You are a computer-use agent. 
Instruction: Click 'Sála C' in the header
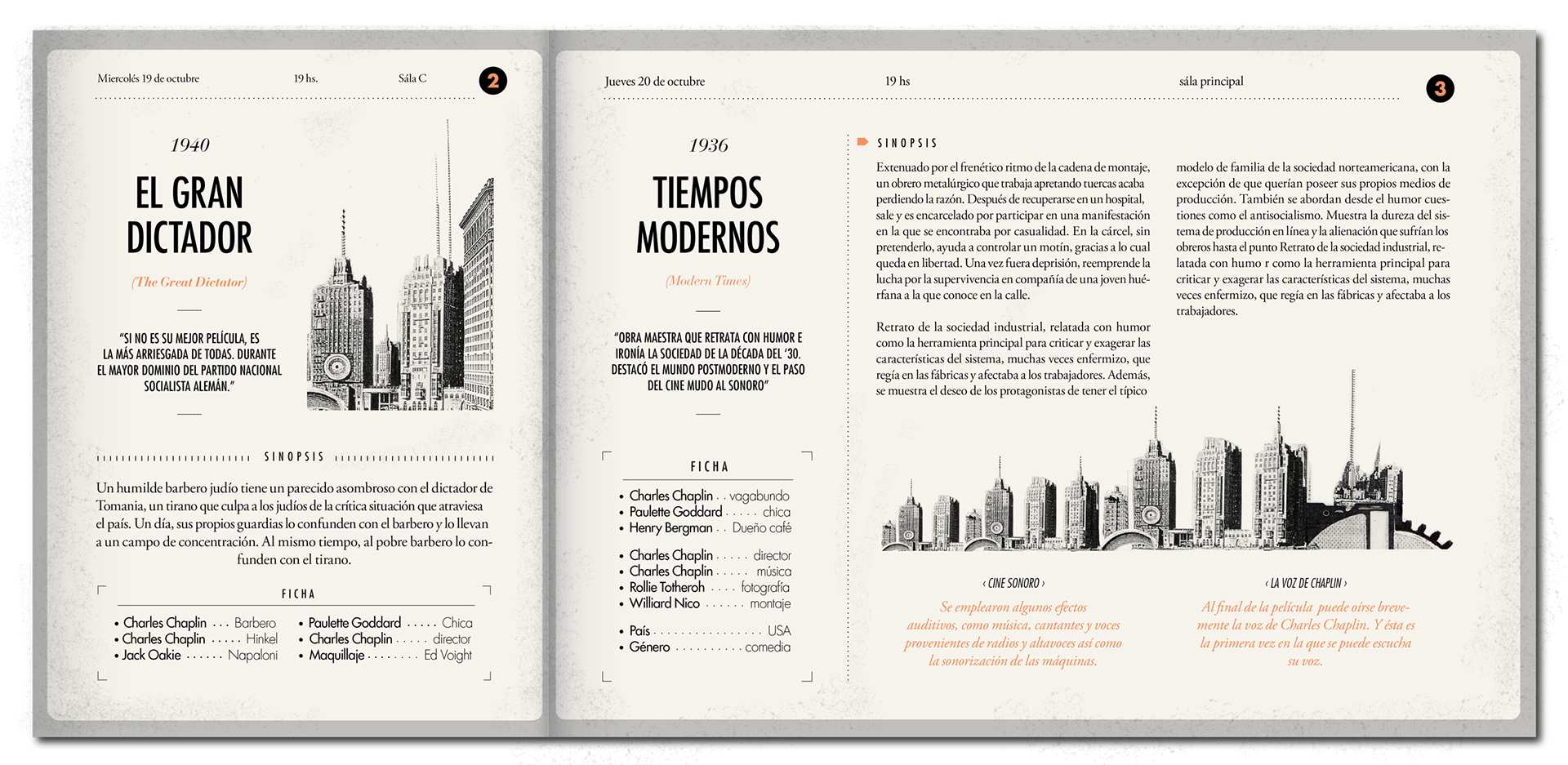click(x=412, y=78)
